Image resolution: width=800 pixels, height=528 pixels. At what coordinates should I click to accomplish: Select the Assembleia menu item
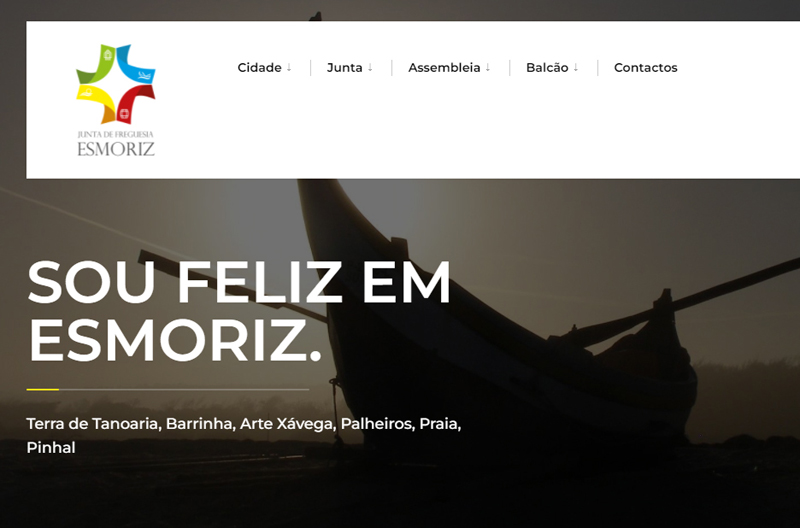pos(444,67)
